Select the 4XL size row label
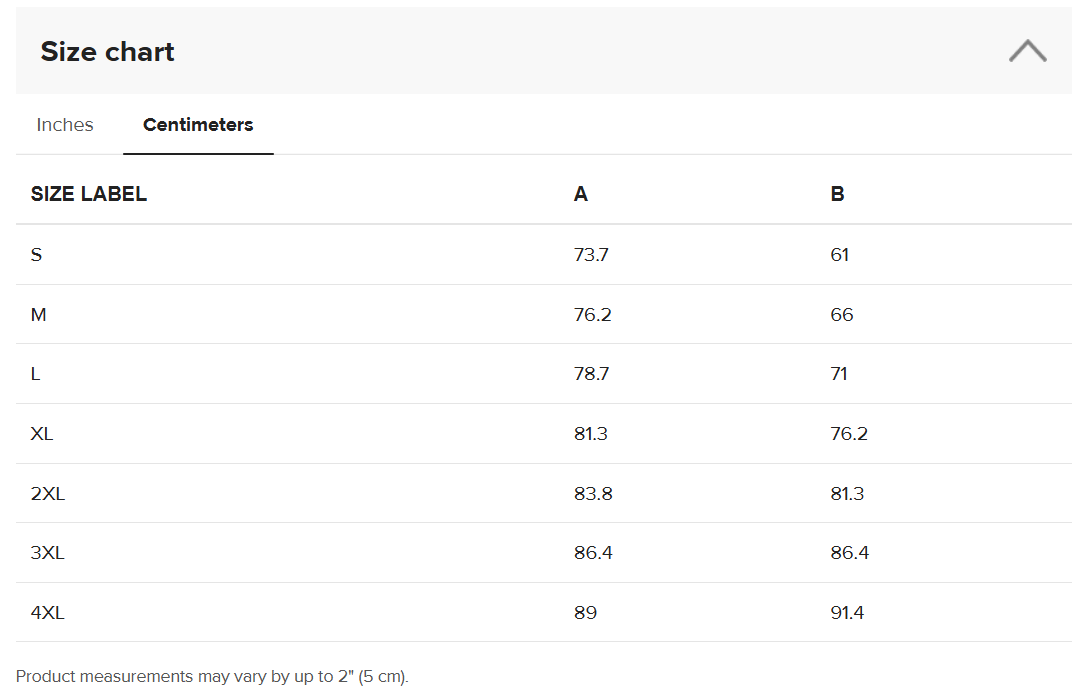1091x696 pixels. click(x=47, y=612)
